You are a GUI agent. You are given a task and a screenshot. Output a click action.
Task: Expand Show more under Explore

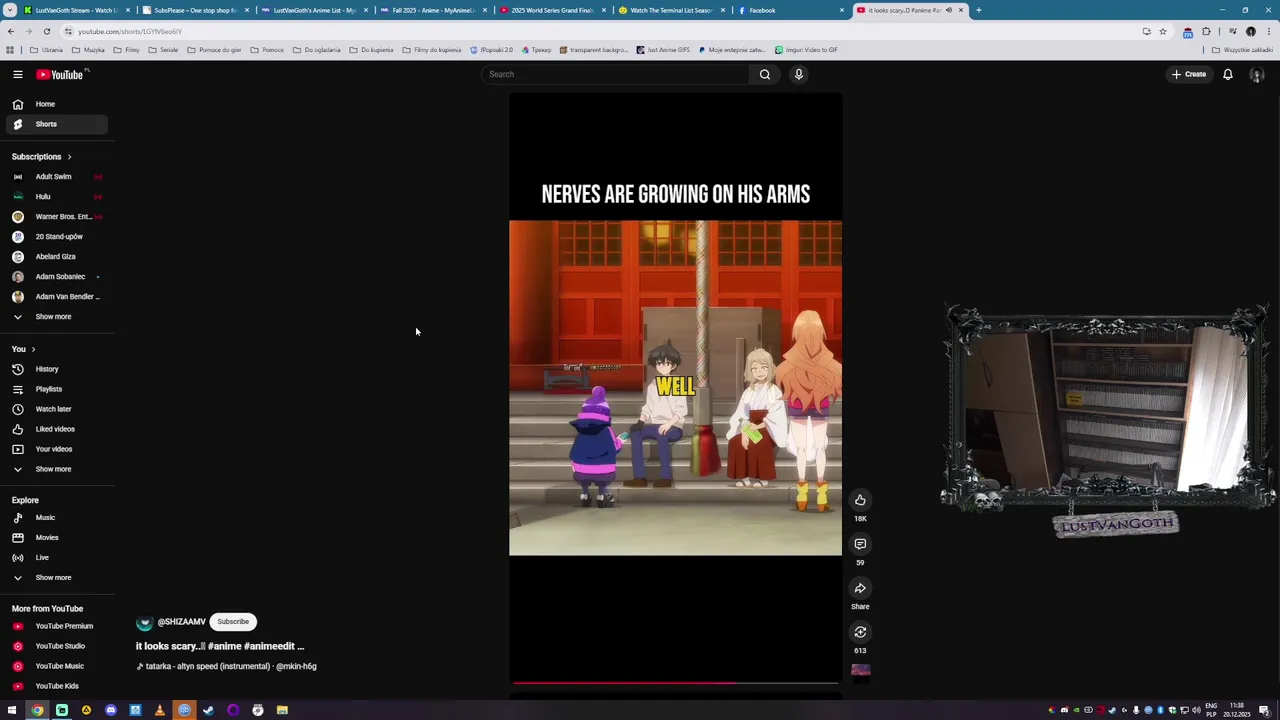[x=56, y=578]
